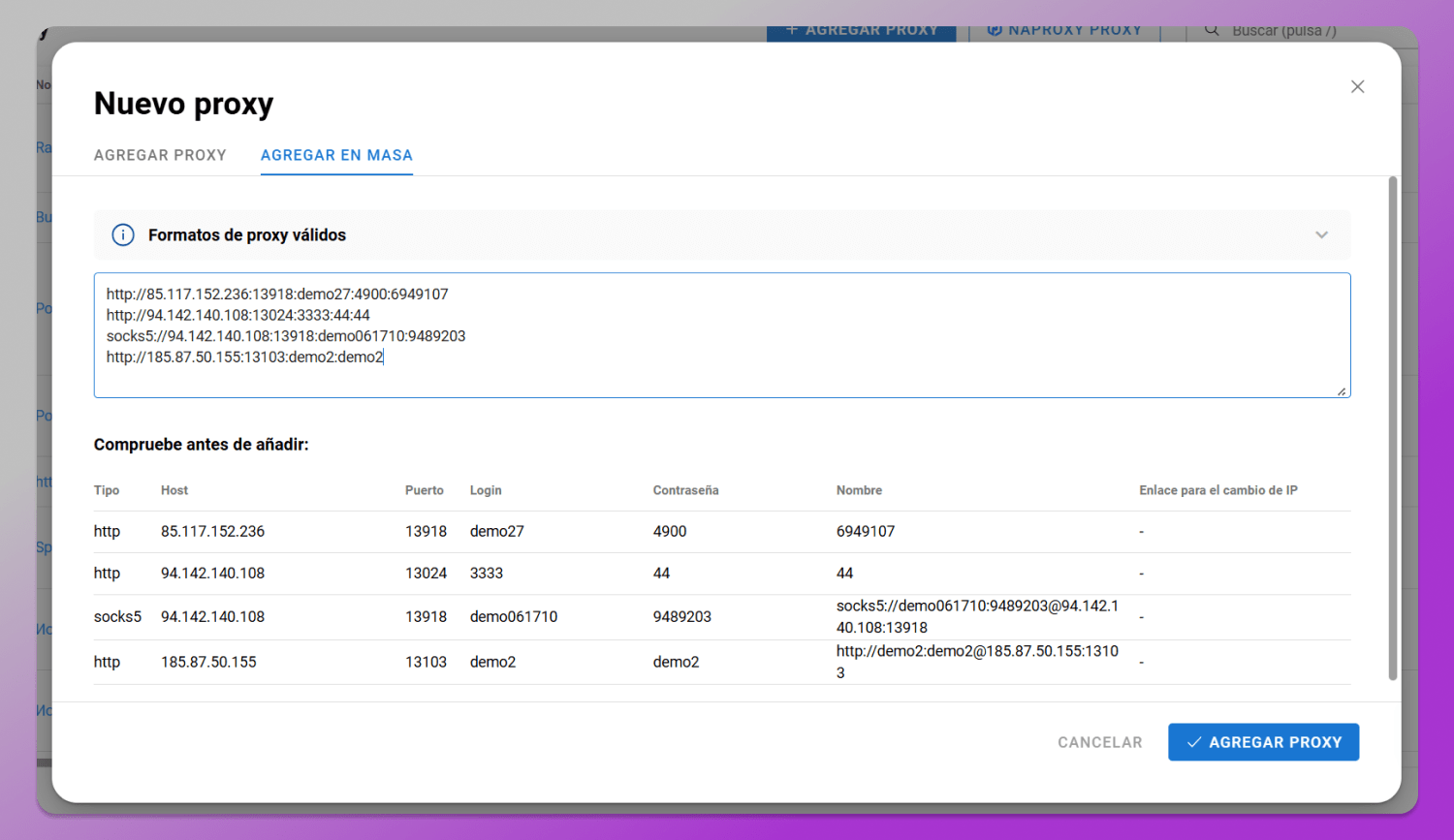This screenshot has width=1454, height=840.
Task: Switch to the AGREGAR PROXY tab
Action: tap(160, 155)
